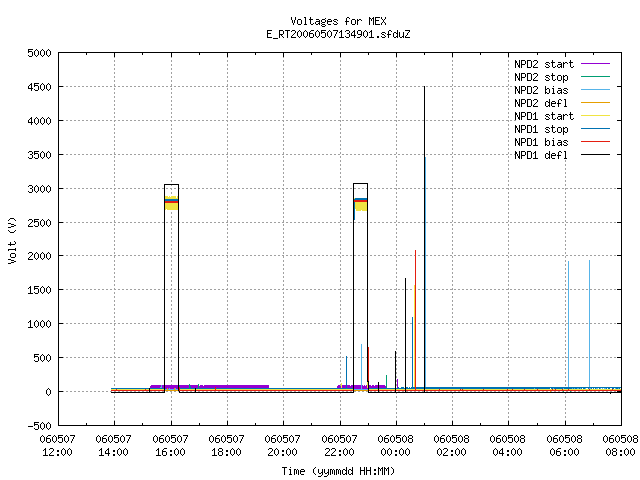Viewport: 640px width, 480px height.
Task: Click the y-axis tick value 1500
Action: (39, 290)
